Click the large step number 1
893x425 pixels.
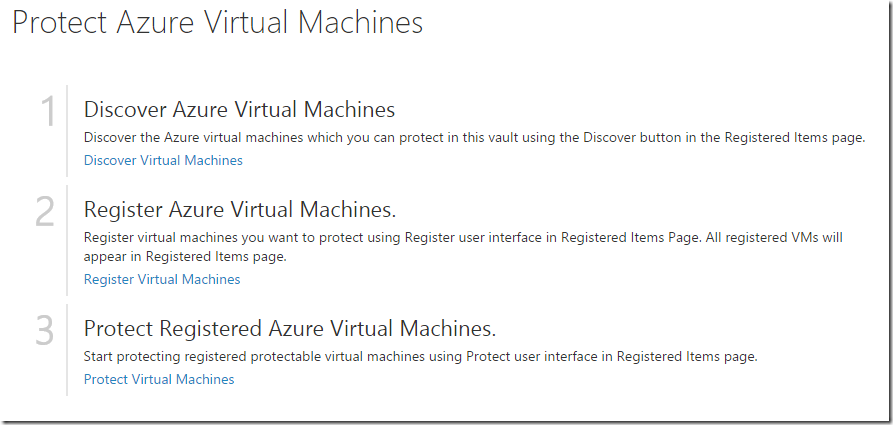point(48,112)
